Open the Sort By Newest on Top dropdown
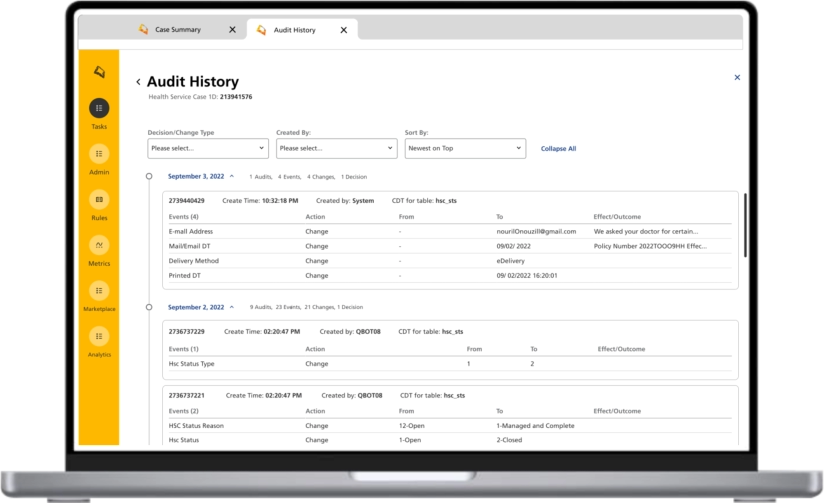The width and height of the screenshot is (824, 503). tap(465, 148)
